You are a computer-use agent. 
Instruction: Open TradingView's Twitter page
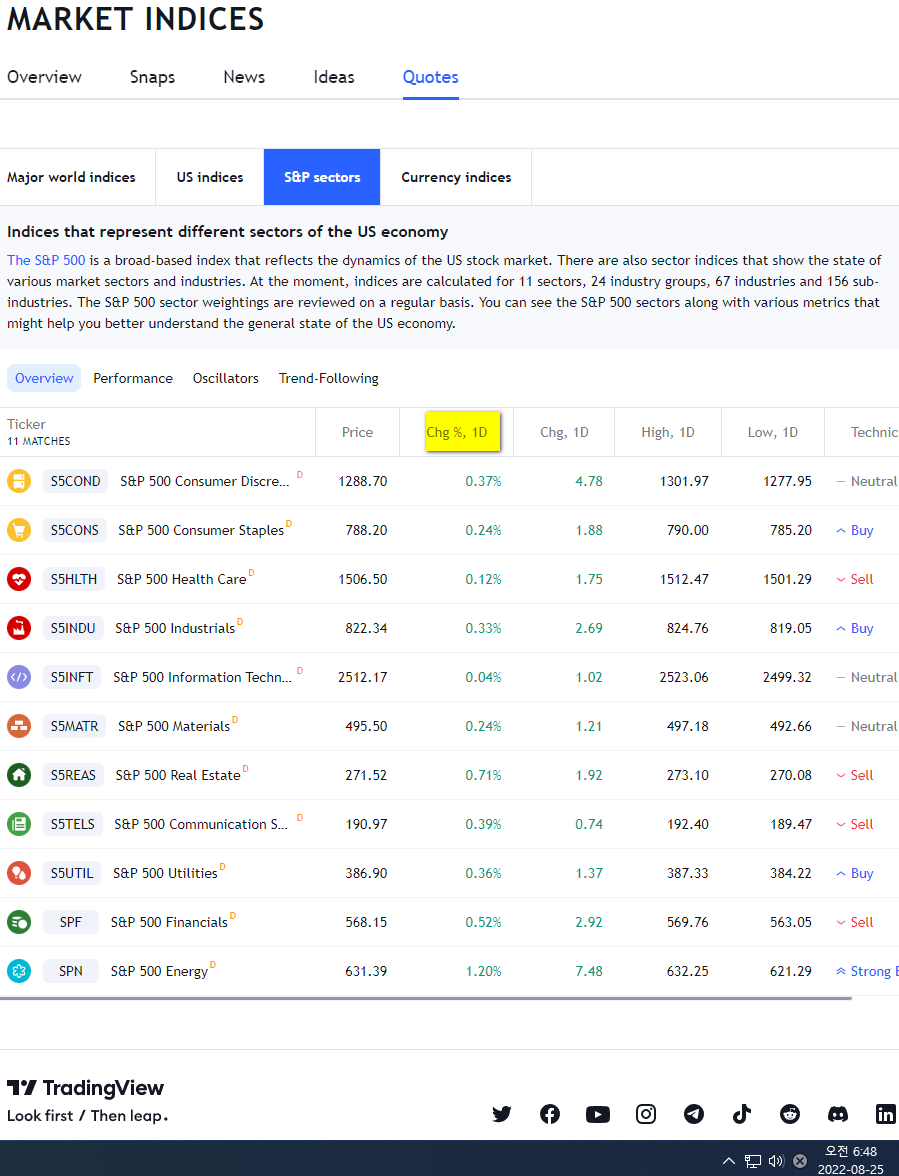click(x=502, y=1114)
